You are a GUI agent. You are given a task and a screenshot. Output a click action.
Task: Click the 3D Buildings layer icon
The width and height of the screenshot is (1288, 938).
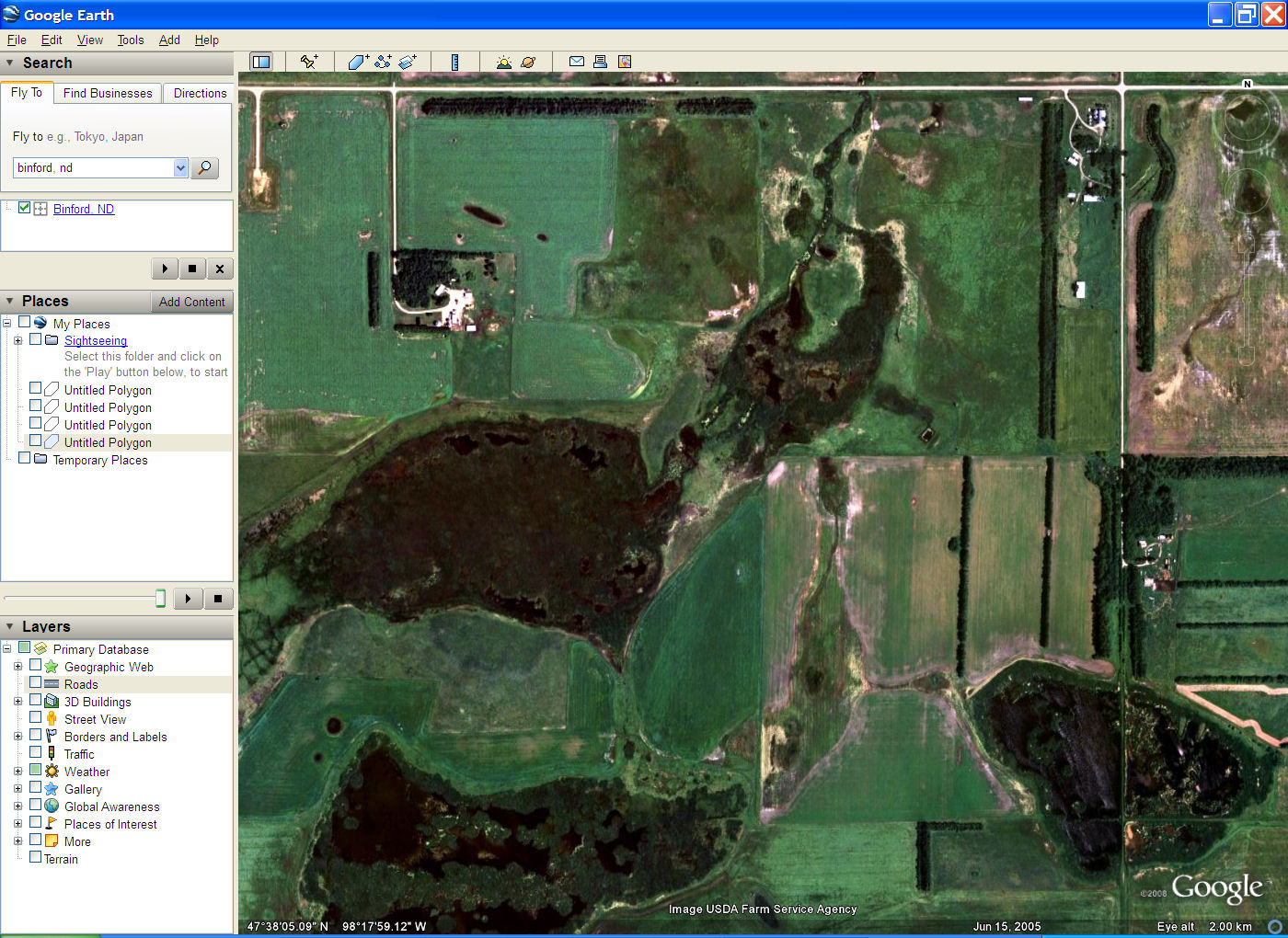tap(52, 702)
